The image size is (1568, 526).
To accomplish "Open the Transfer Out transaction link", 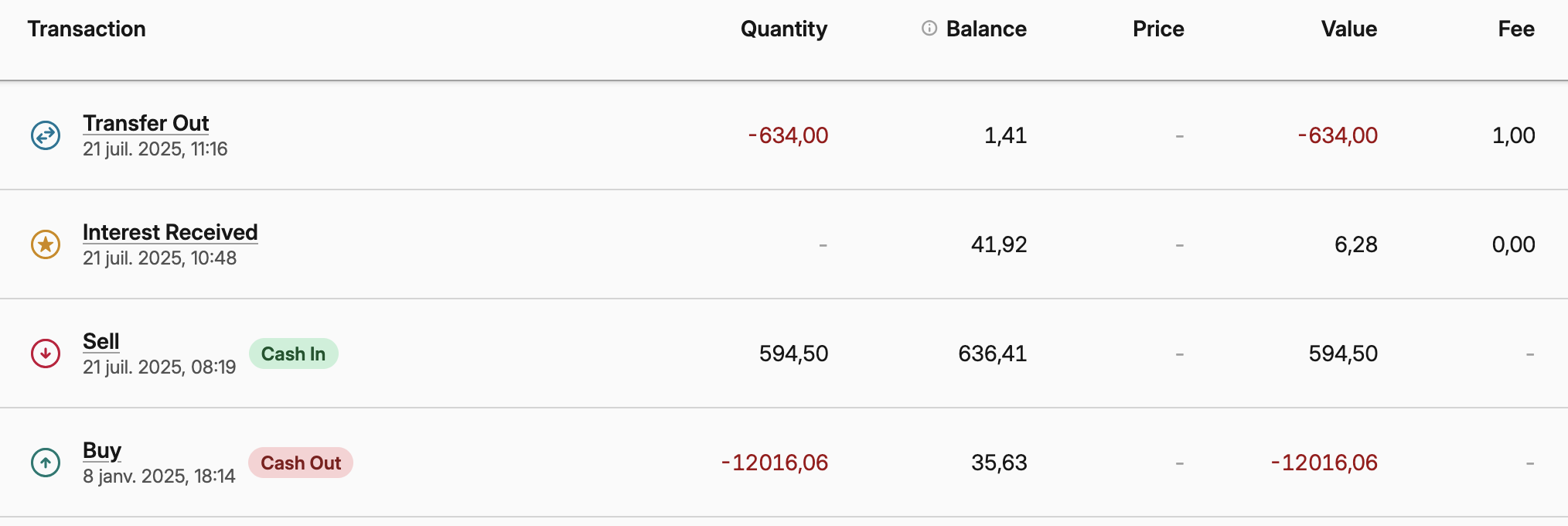I will pos(146,123).
